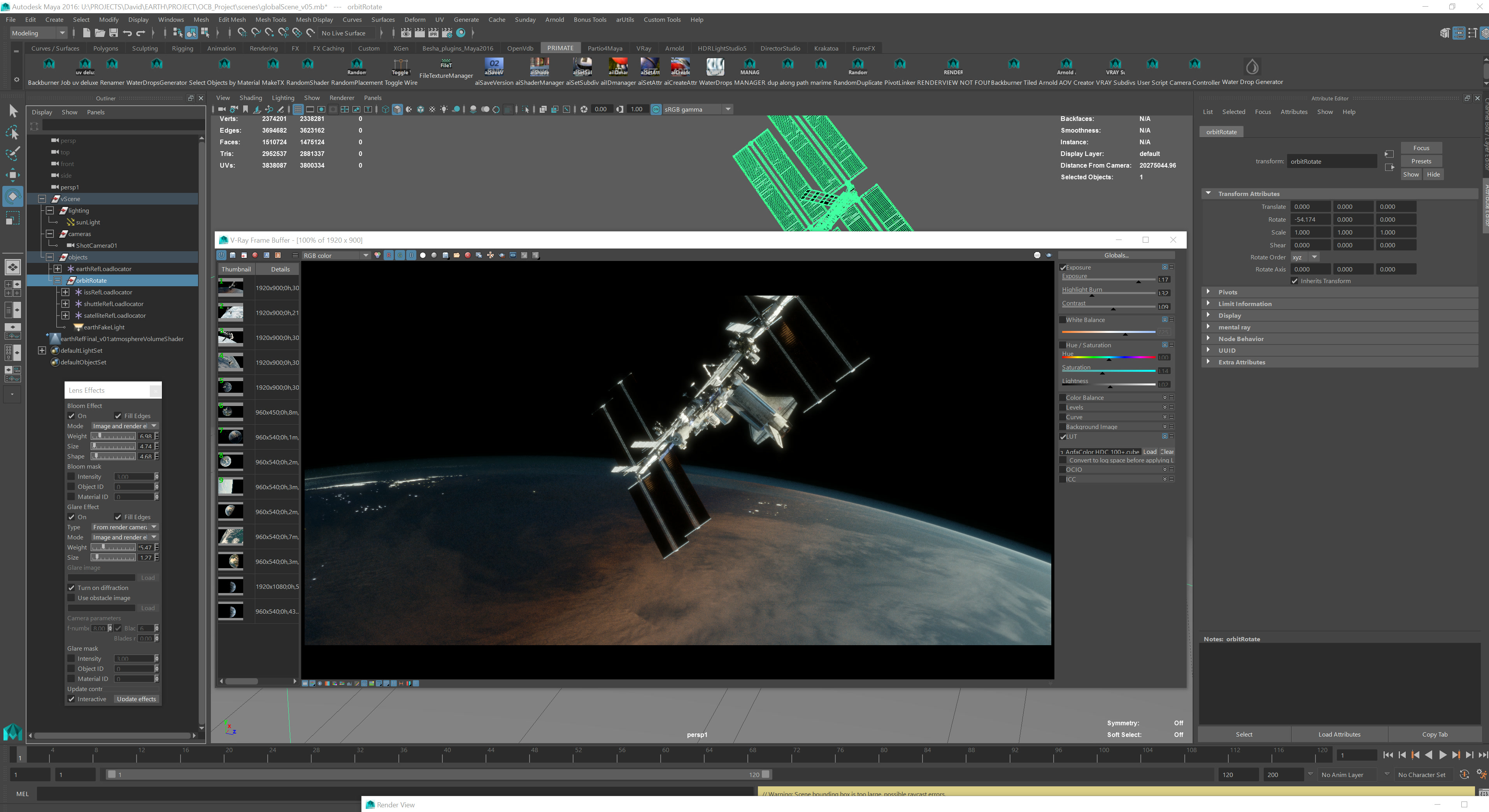Switch to the Rigging shelf tab
The width and height of the screenshot is (1489, 812).
click(x=182, y=49)
